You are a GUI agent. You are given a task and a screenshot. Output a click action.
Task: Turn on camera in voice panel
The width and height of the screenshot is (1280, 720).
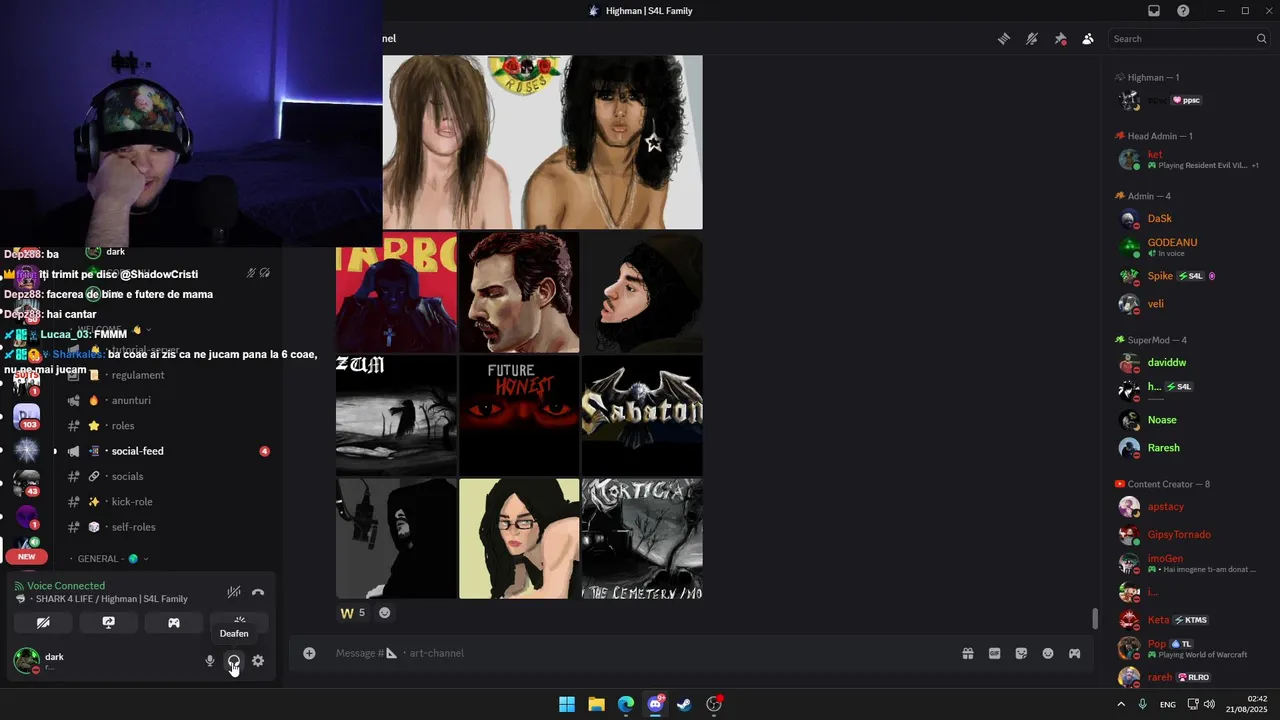pos(43,622)
